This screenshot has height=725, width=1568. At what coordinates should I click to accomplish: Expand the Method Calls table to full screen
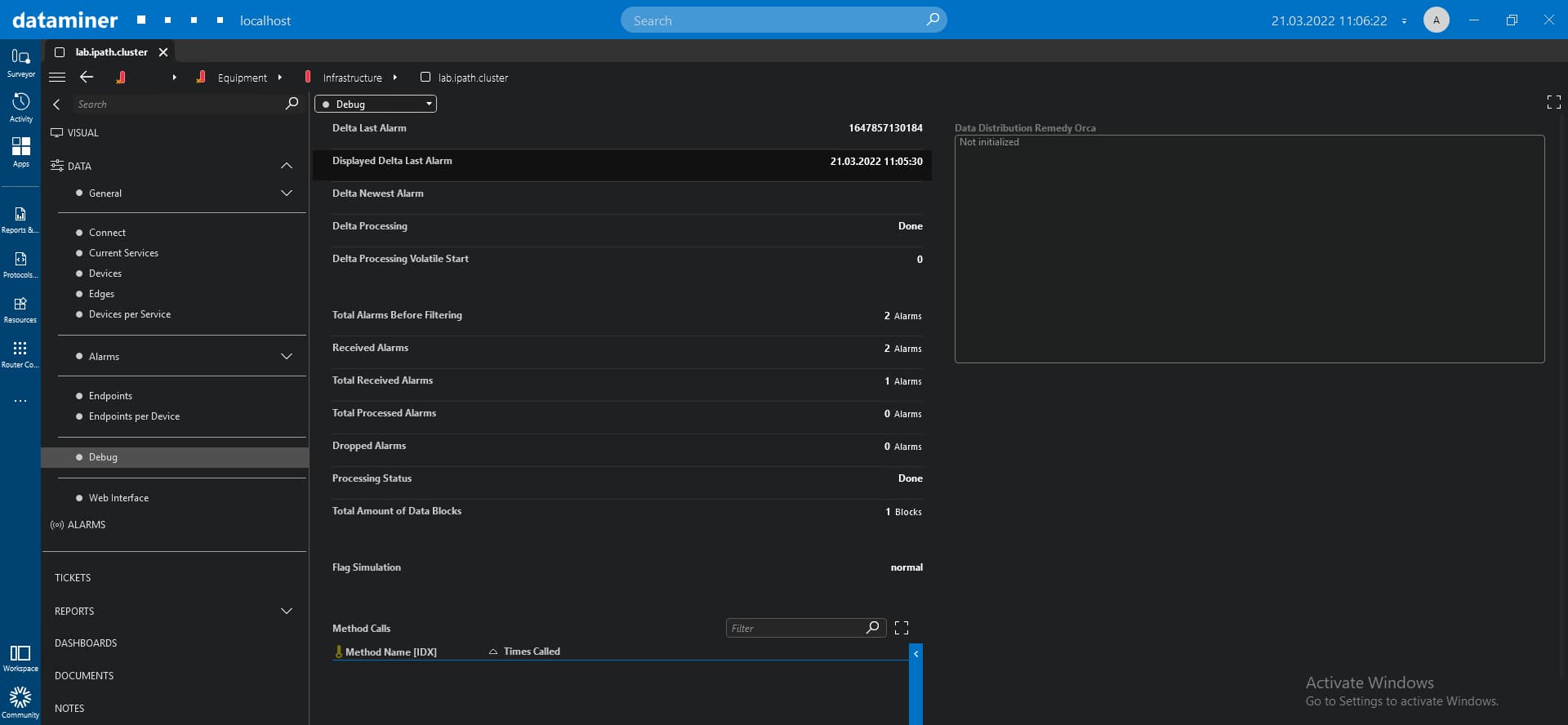(x=902, y=628)
